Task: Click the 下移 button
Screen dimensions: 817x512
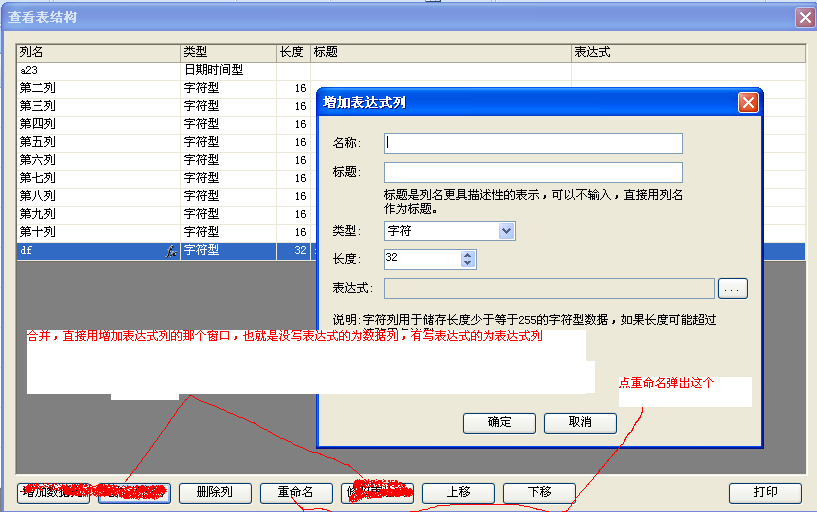Action: 539,492
